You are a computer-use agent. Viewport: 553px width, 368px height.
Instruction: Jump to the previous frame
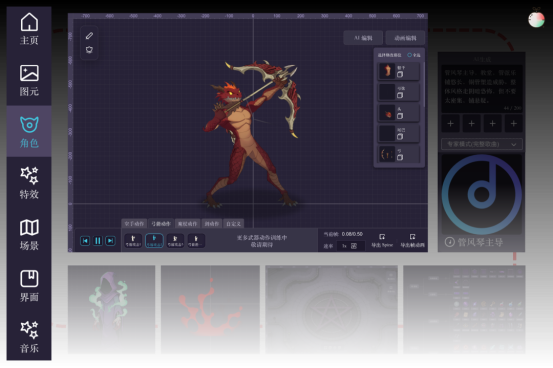click(85, 241)
